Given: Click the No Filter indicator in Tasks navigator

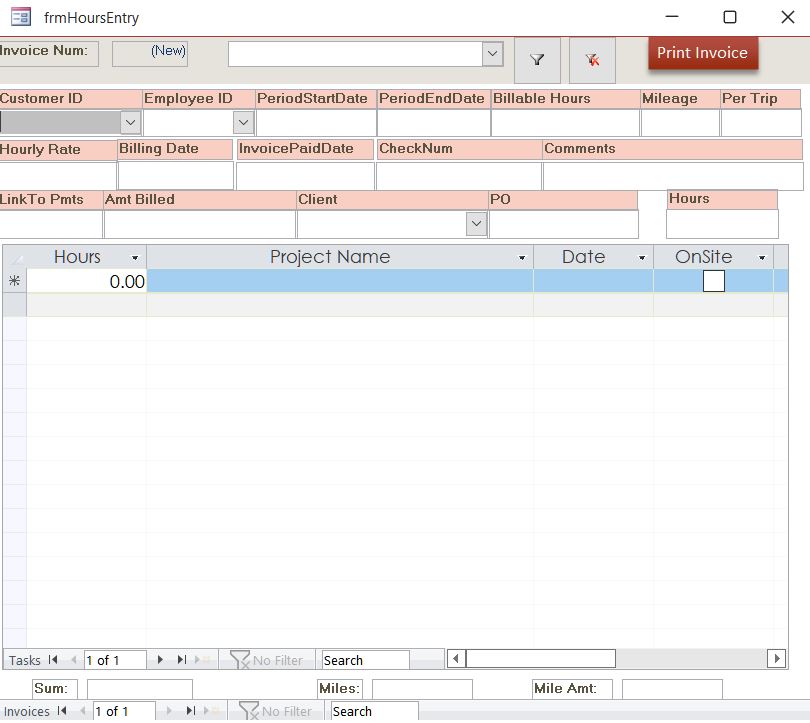Looking at the screenshot, I should 267,659.
